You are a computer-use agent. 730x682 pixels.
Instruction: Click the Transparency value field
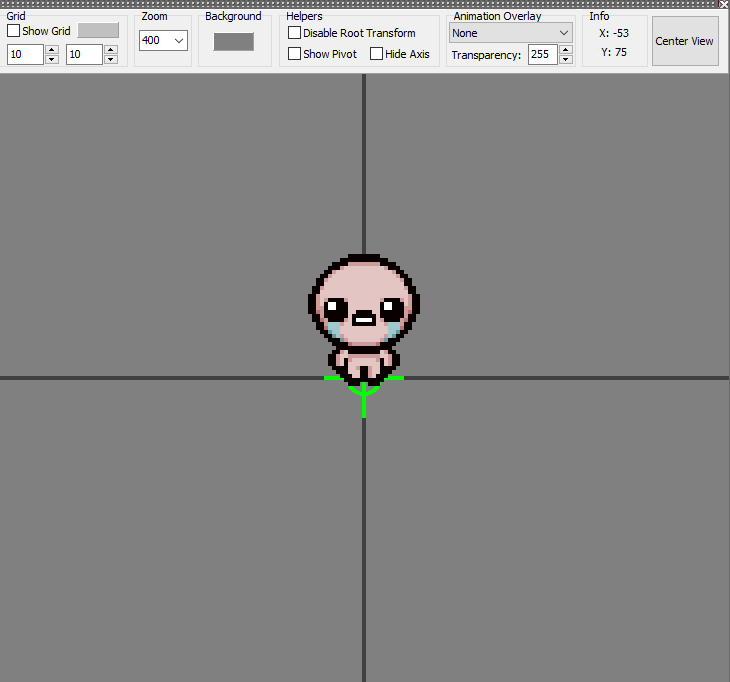click(543, 54)
